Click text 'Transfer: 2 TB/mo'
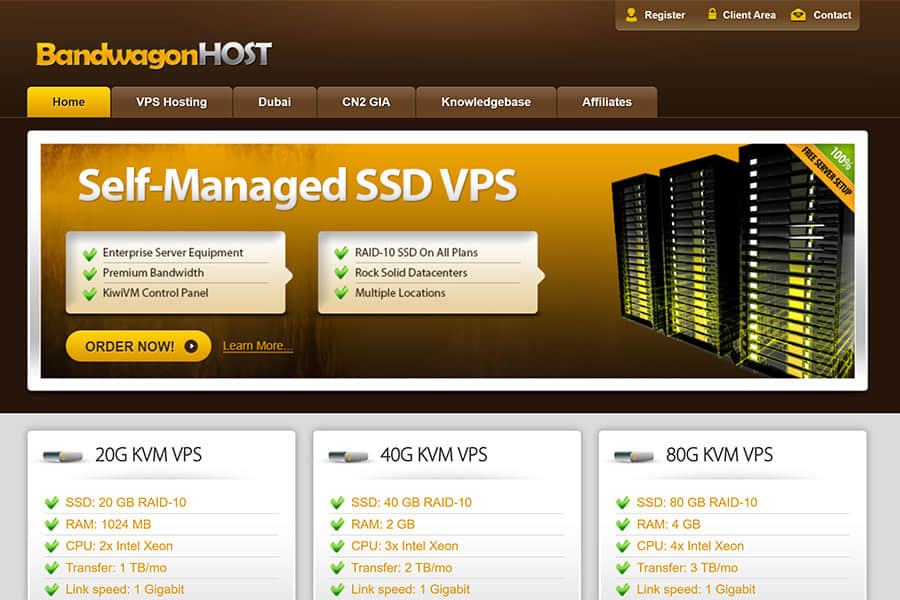Viewport: 900px width, 600px height. (x=402, y=568)
